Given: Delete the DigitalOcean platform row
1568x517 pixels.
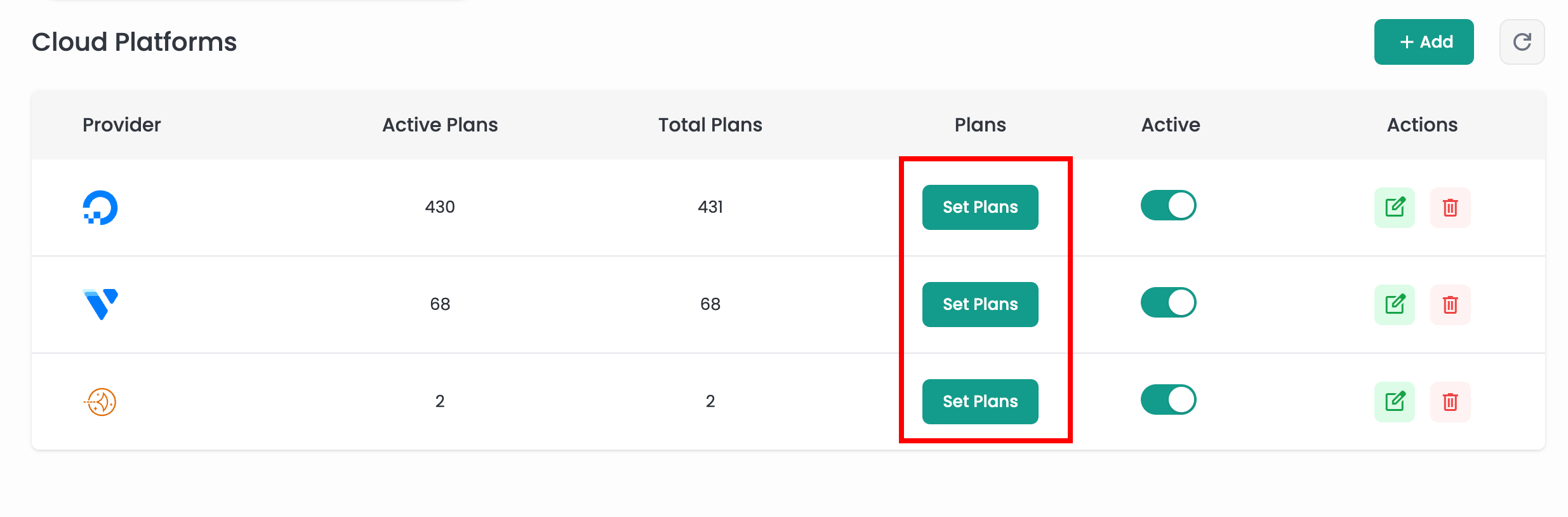Looking at the screenshot, I should coord(1450,208).
